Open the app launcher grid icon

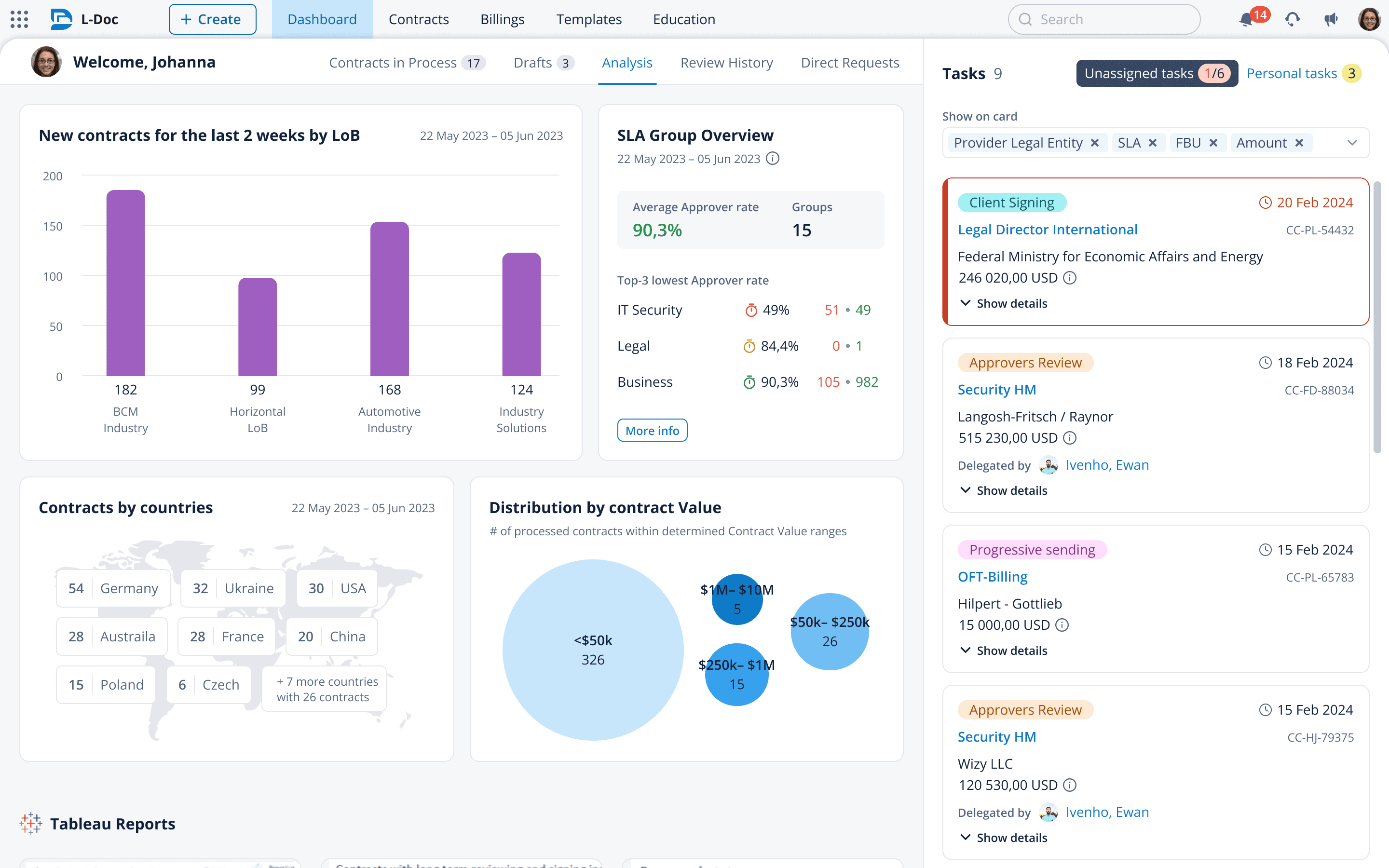pos(19,19)
